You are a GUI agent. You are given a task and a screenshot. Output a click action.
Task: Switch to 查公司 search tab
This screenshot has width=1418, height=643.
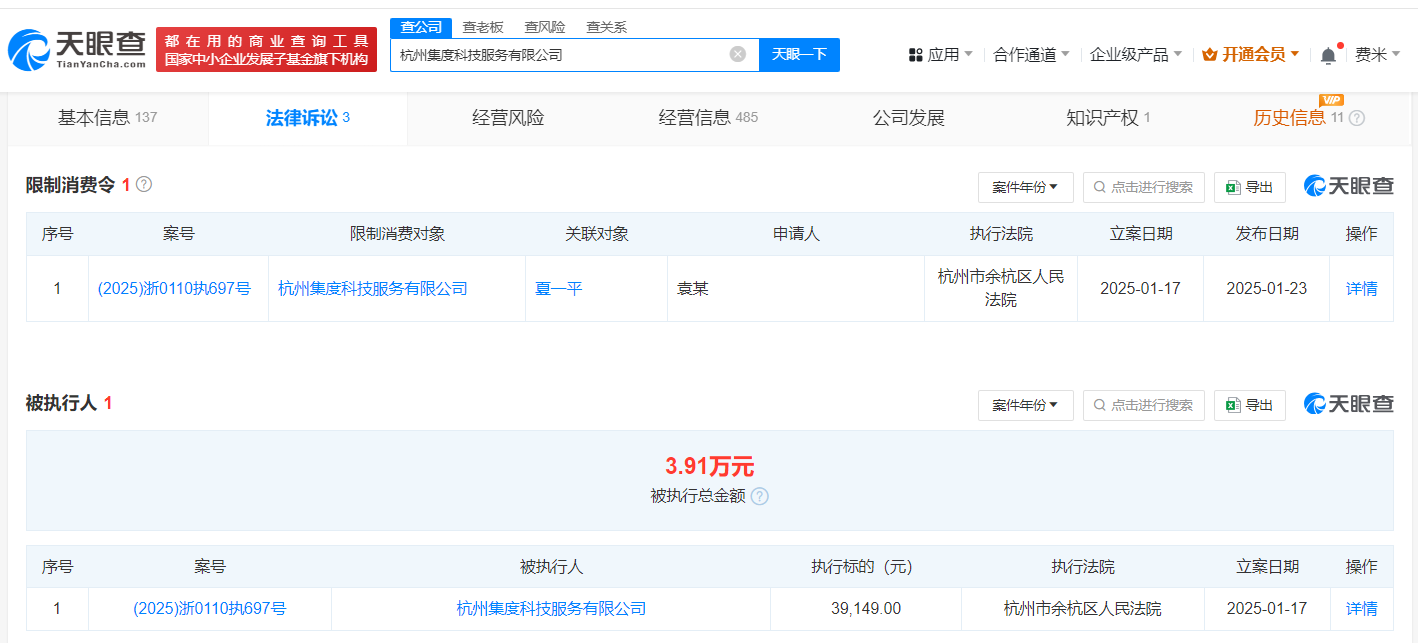(421, 27)
